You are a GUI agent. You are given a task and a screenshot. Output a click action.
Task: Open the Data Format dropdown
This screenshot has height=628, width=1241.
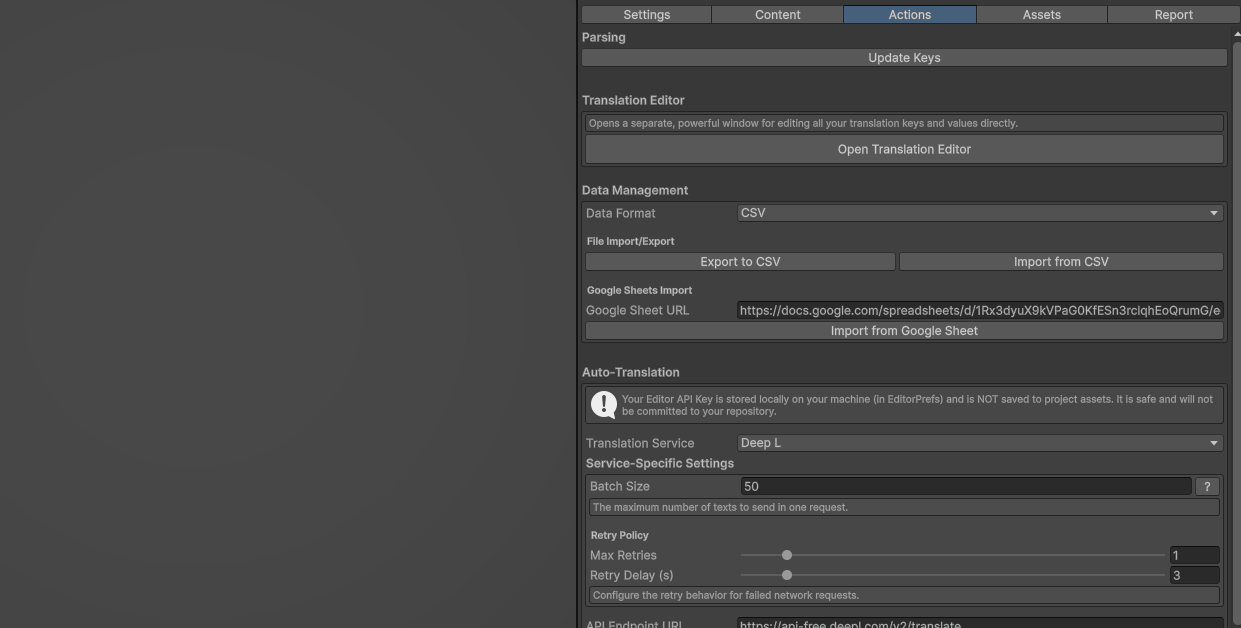(980, 212)
